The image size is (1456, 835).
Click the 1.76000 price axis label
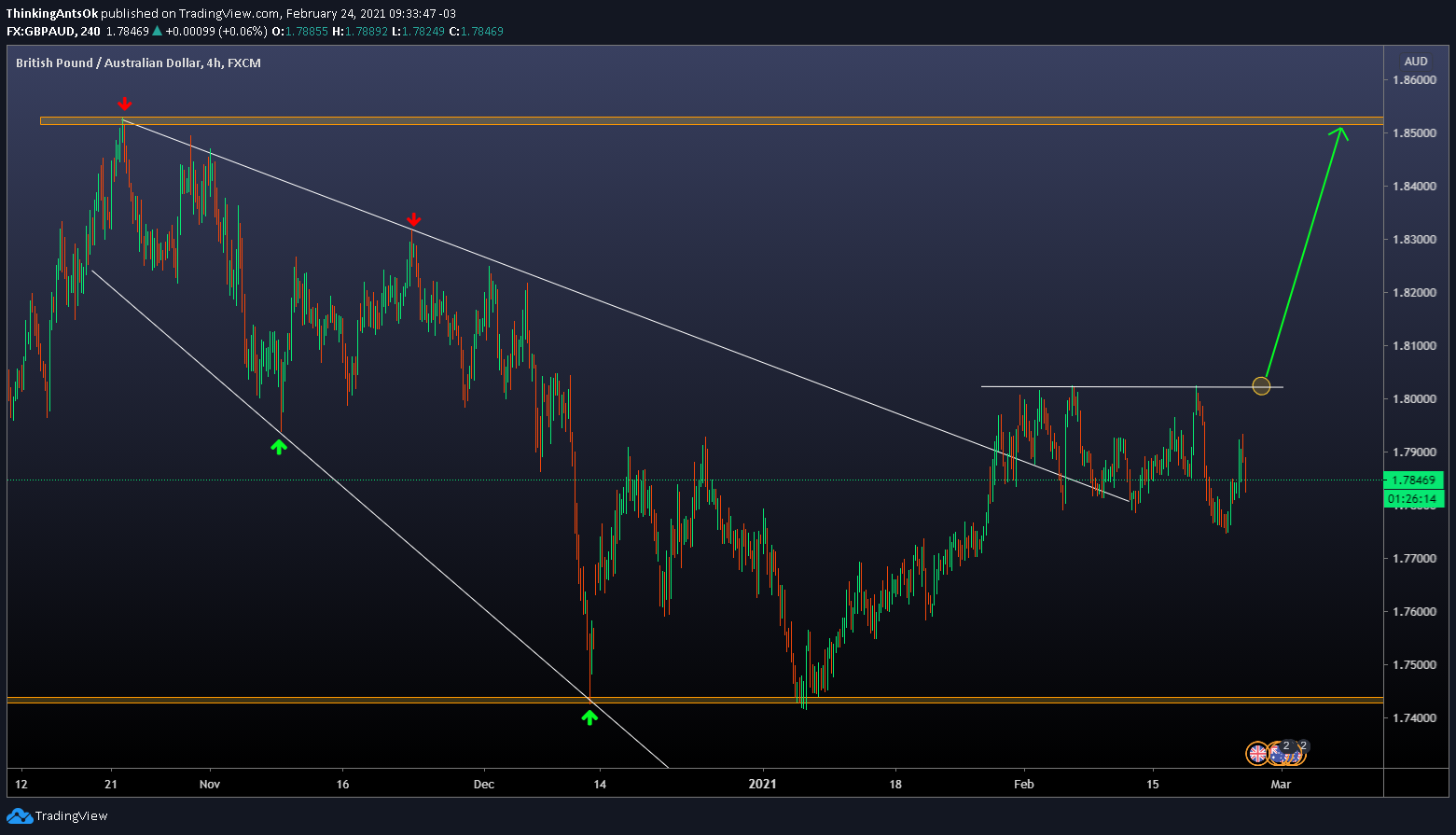click(x=1414, y=612)
